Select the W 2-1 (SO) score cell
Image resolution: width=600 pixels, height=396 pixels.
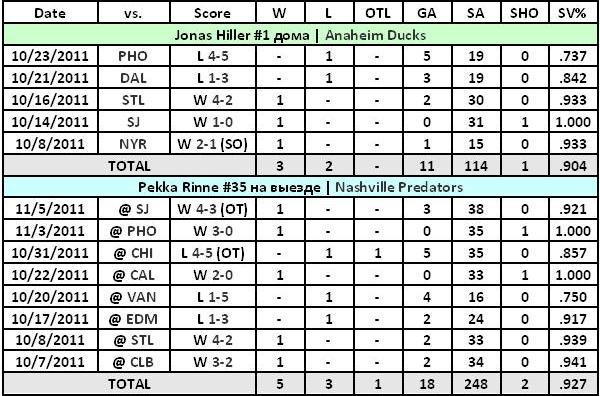(212, 144)
